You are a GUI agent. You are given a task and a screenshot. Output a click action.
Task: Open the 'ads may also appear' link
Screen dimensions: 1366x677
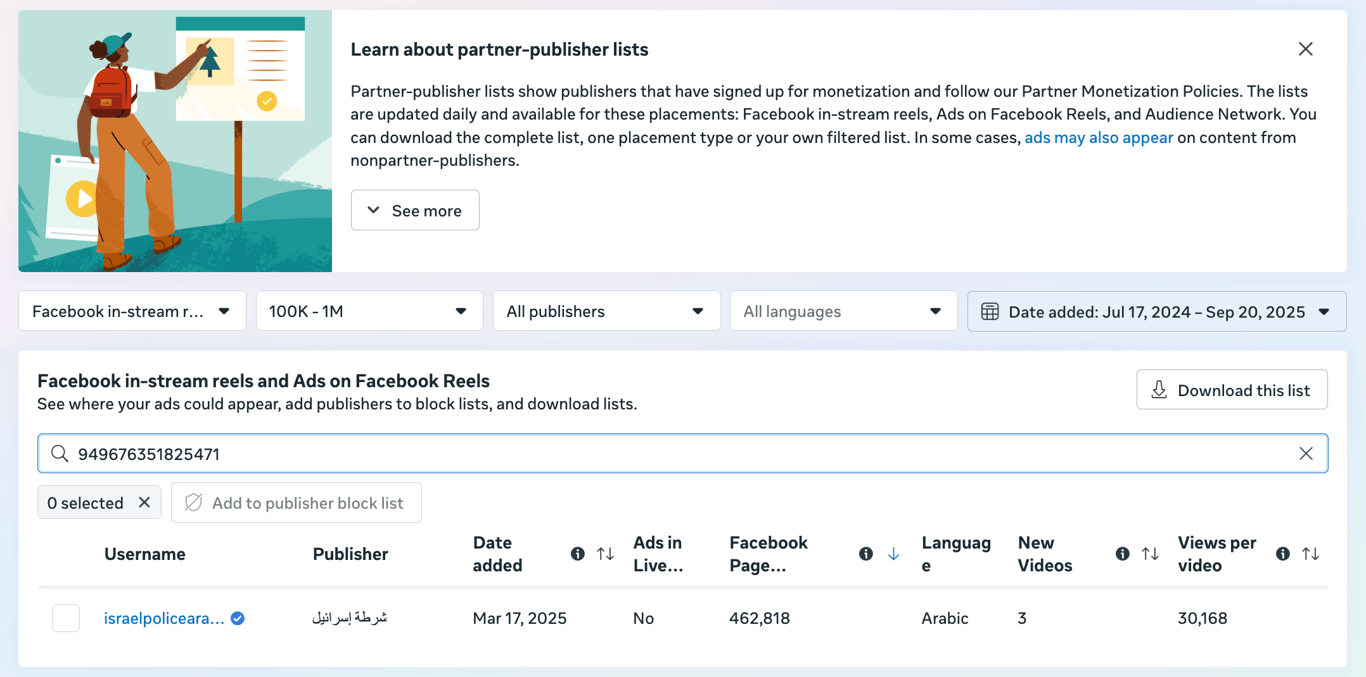pyautogui.click(x=1098, y=138)
